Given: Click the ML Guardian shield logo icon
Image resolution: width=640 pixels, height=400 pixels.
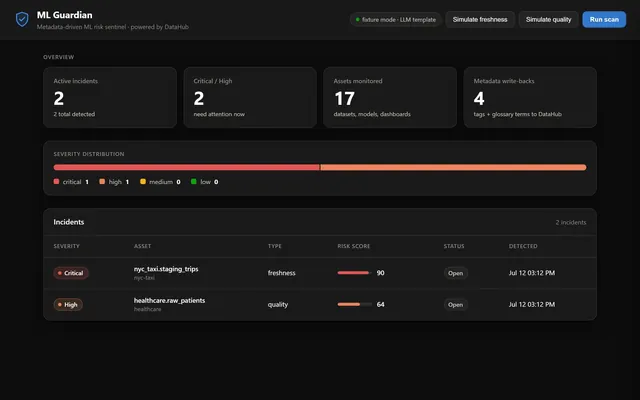Looking at the screenshot, I should click(x=22, y=19).
